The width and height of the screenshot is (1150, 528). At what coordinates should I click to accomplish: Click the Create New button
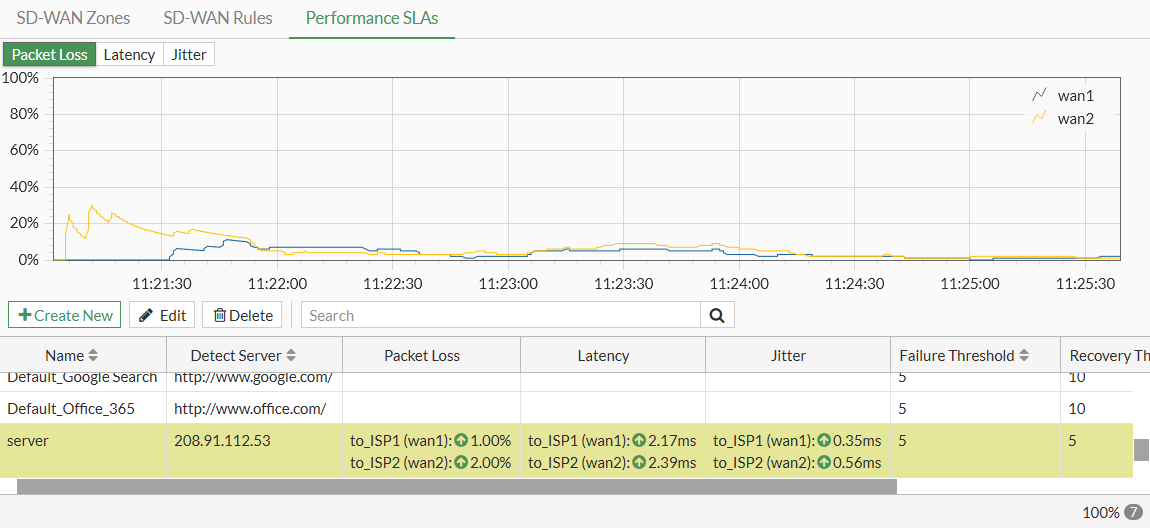click(x=65, y=315)
